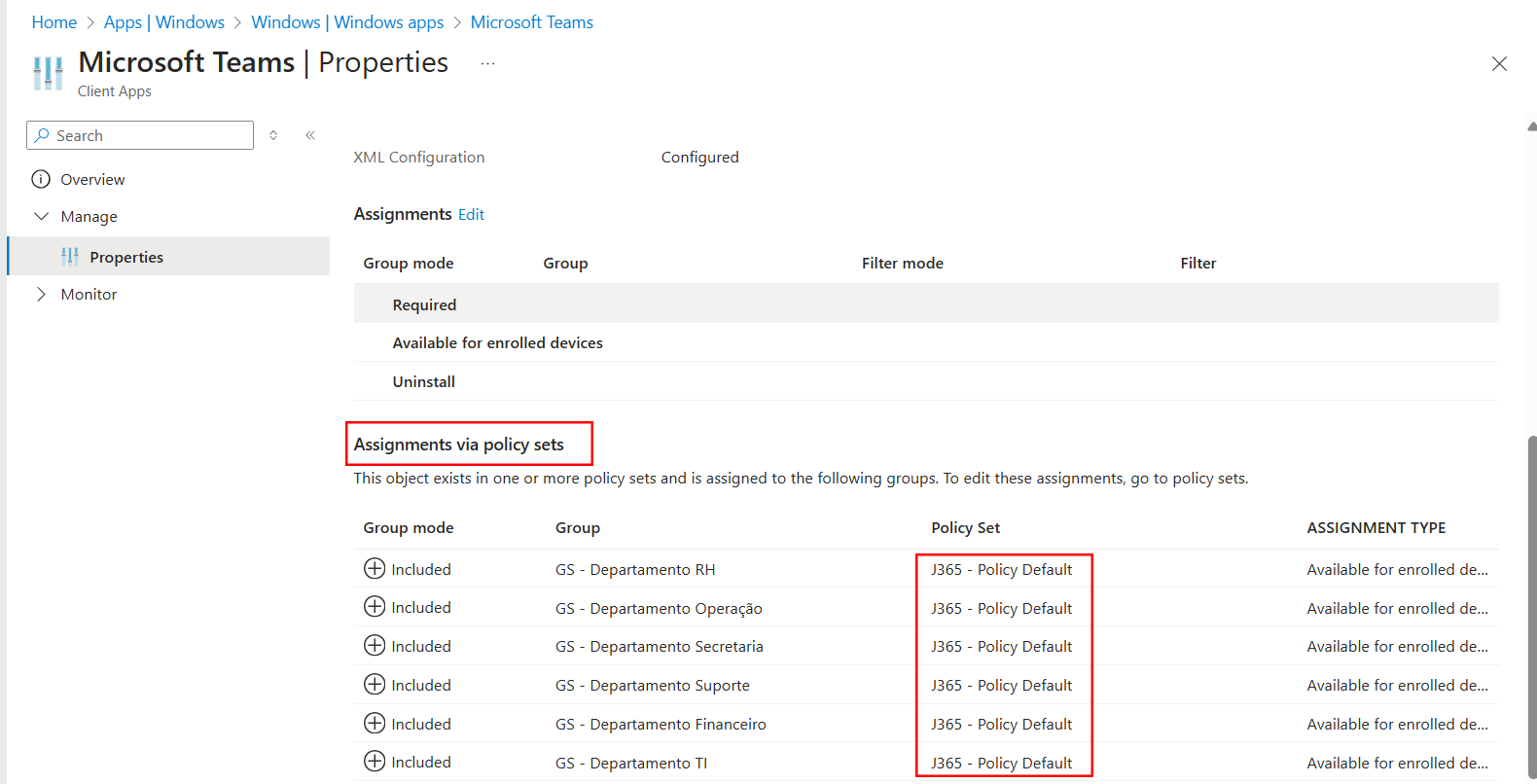Image resolution: width=1537 pixels, height=784 pixels.
Task: Open the Overview page
Action: click(x=92, y=179)
